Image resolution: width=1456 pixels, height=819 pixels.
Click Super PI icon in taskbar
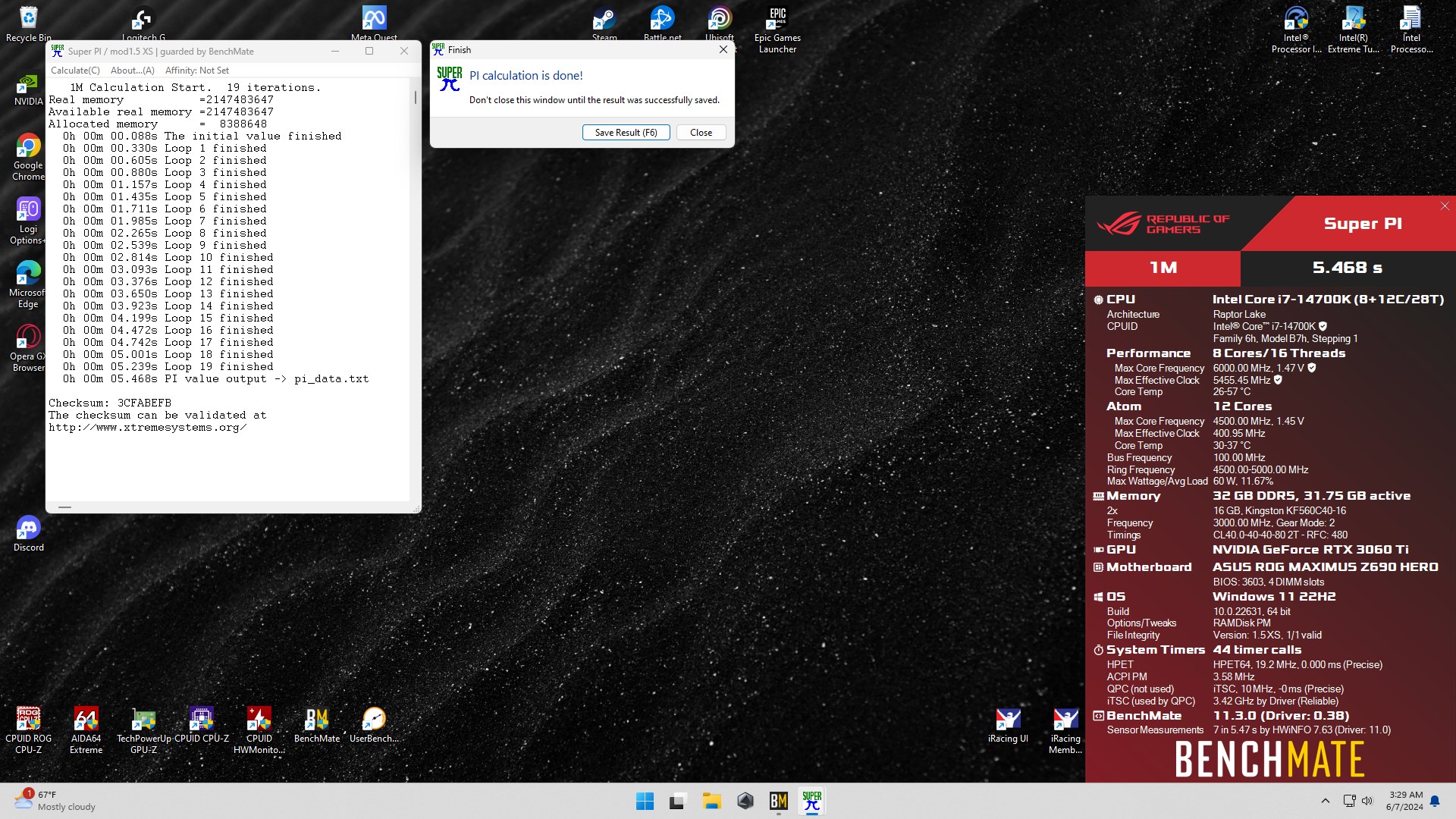click(811, 801)
